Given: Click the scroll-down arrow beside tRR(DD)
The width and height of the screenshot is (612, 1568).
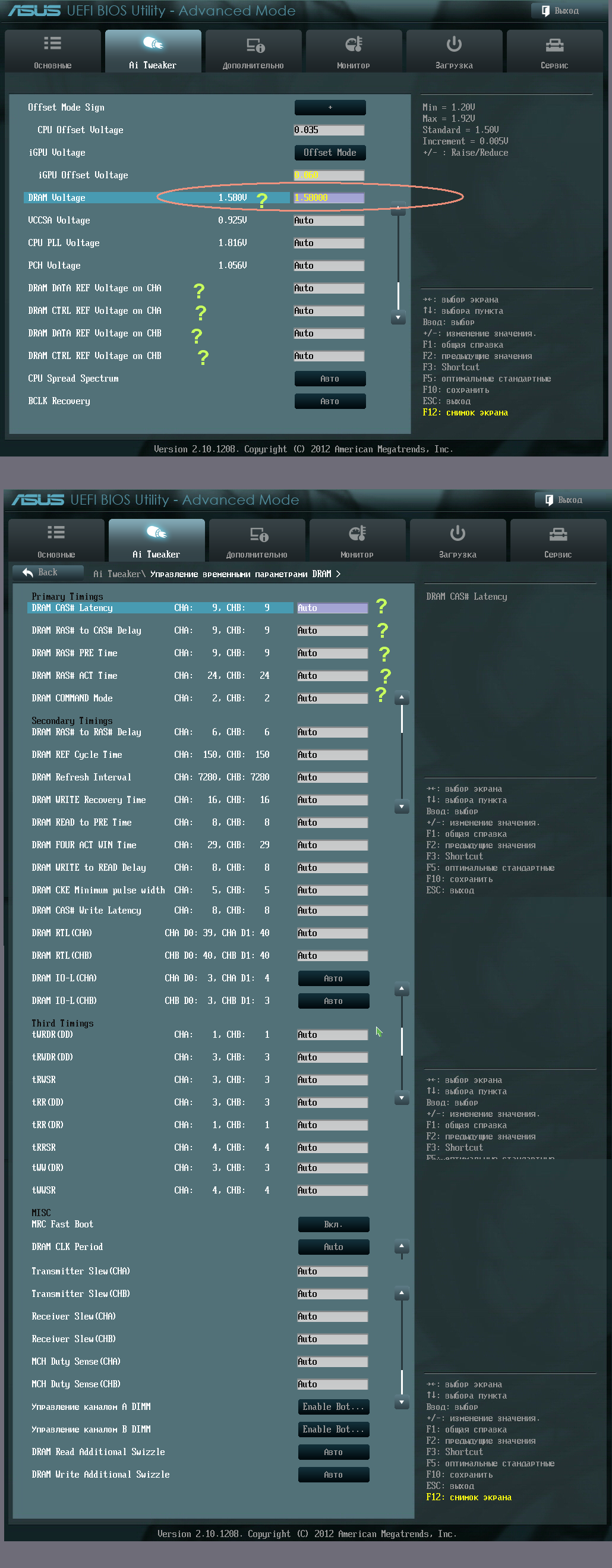Looking at the screenshot, I should pos(402,1098).
